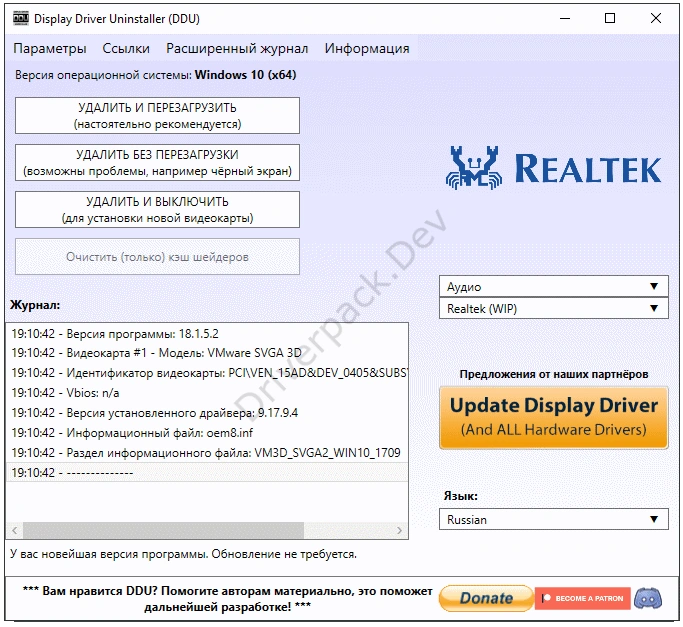Click УДАЛИТЬ БЕЗ ПЕРЕЗАГРУЗКИ button
The image size is (683, 627).
157,163
